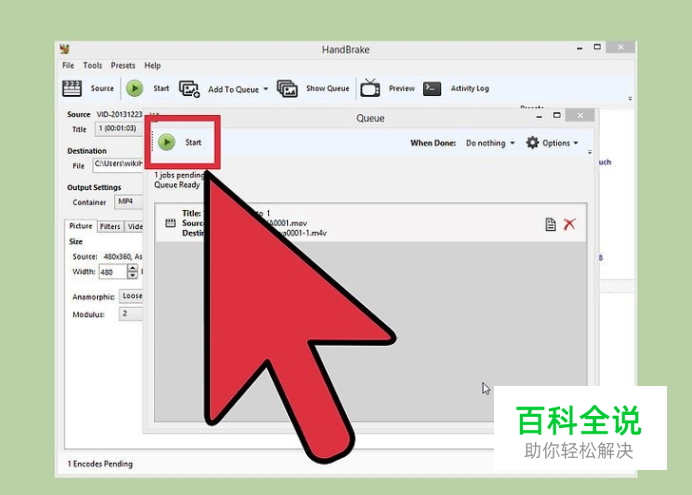This screenshot has width=692, height=495.
Task: Open the Activity Log terminal icon
Action: 432,89
